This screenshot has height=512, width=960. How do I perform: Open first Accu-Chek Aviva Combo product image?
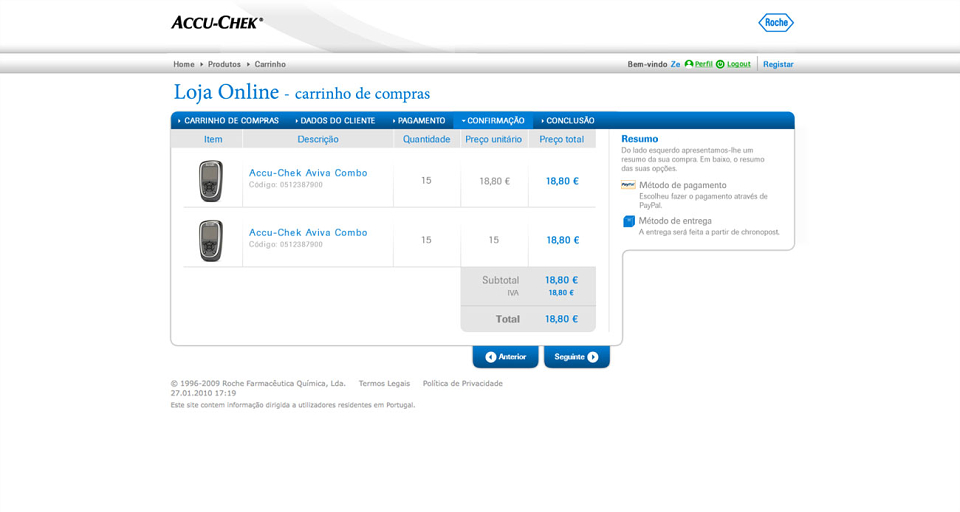tap(211, 181)
